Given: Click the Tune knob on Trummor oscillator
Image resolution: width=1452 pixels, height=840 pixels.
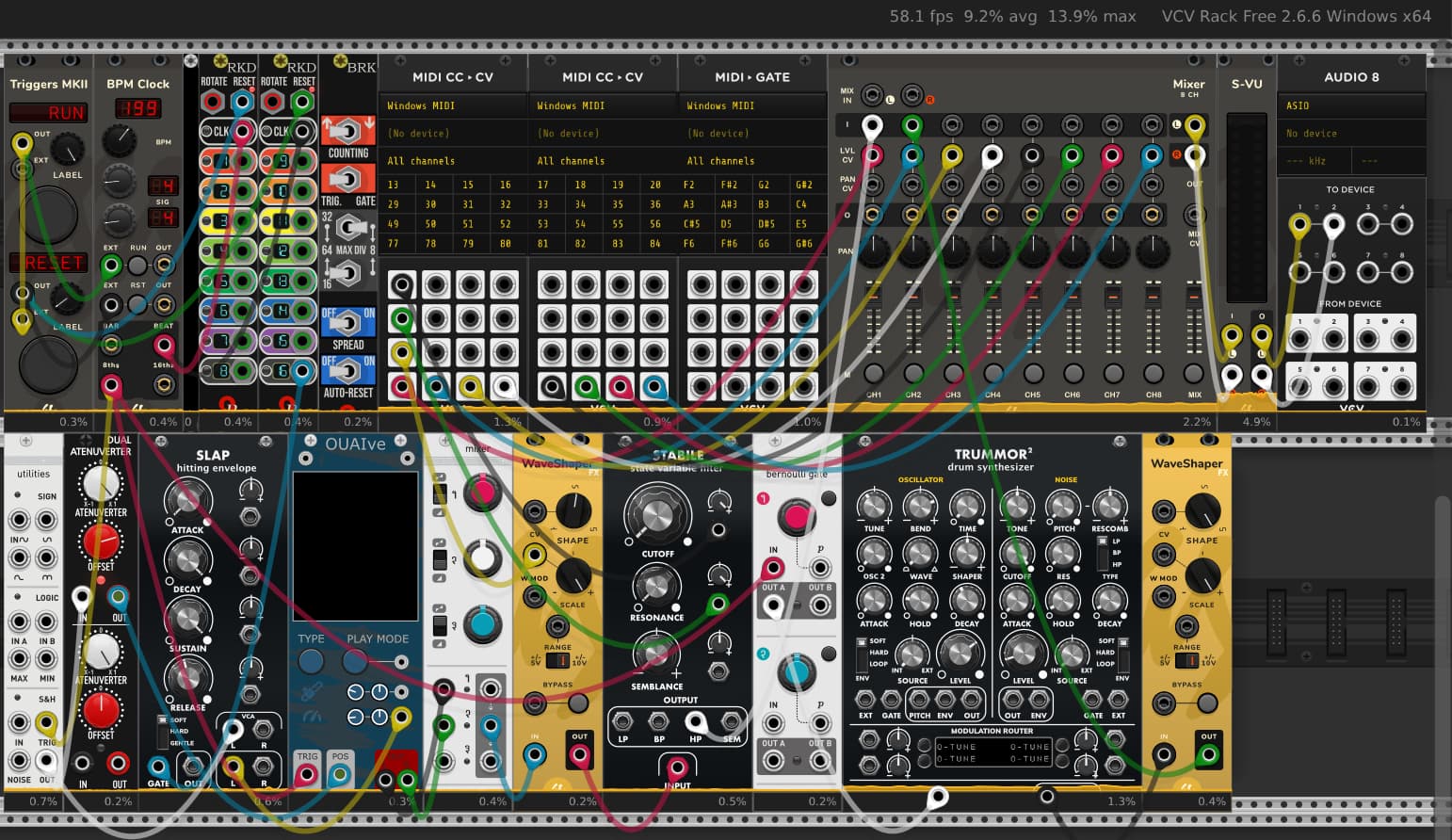Looking at the screenshot, I should tap(874, 507).
